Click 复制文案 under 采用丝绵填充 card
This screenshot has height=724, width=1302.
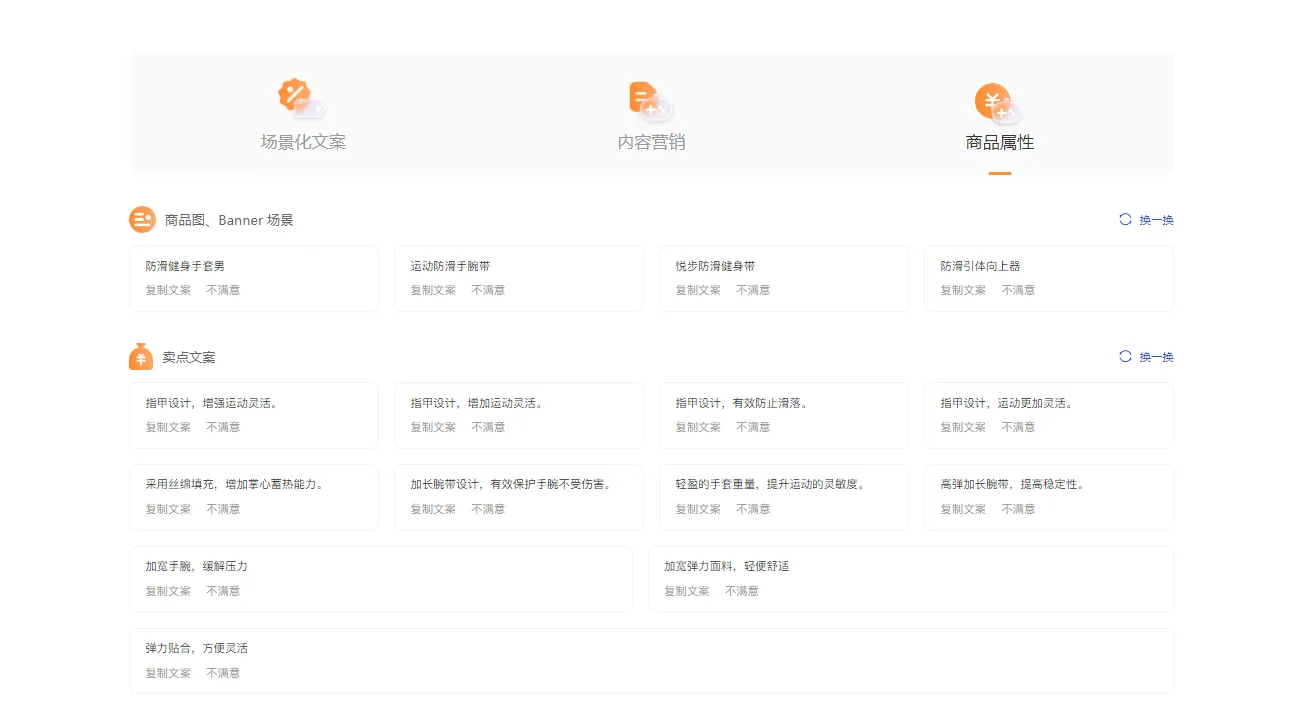[x=168, y=509]
